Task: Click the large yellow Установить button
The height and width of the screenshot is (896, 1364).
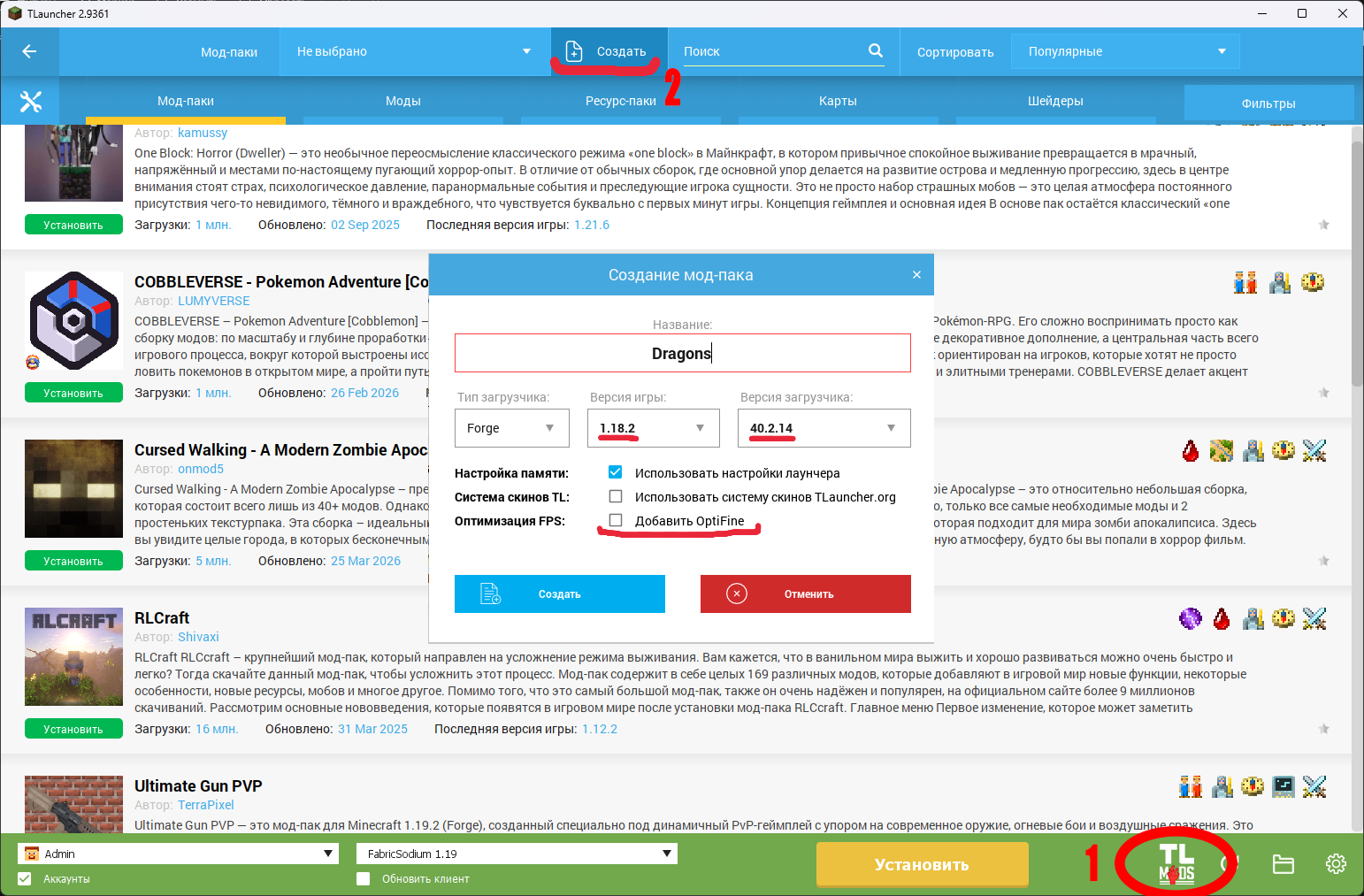Action: tap(922, 864)
